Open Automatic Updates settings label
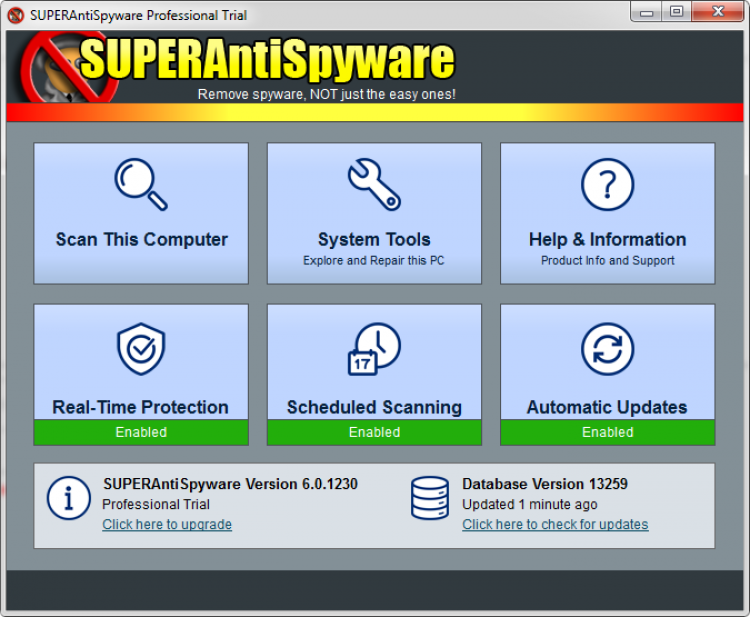This screenshot has height=617, width=750. click(x=607, y=407)
